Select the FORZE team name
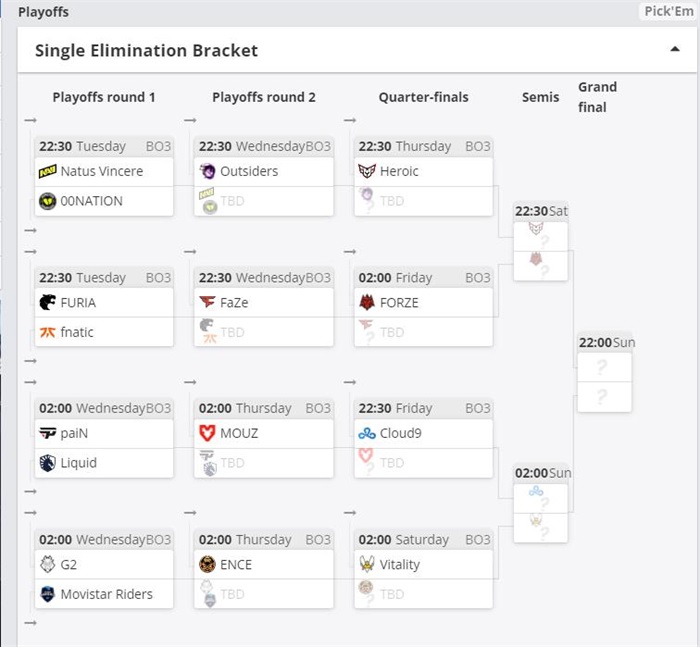700x647 pixels. click(399, 302)
